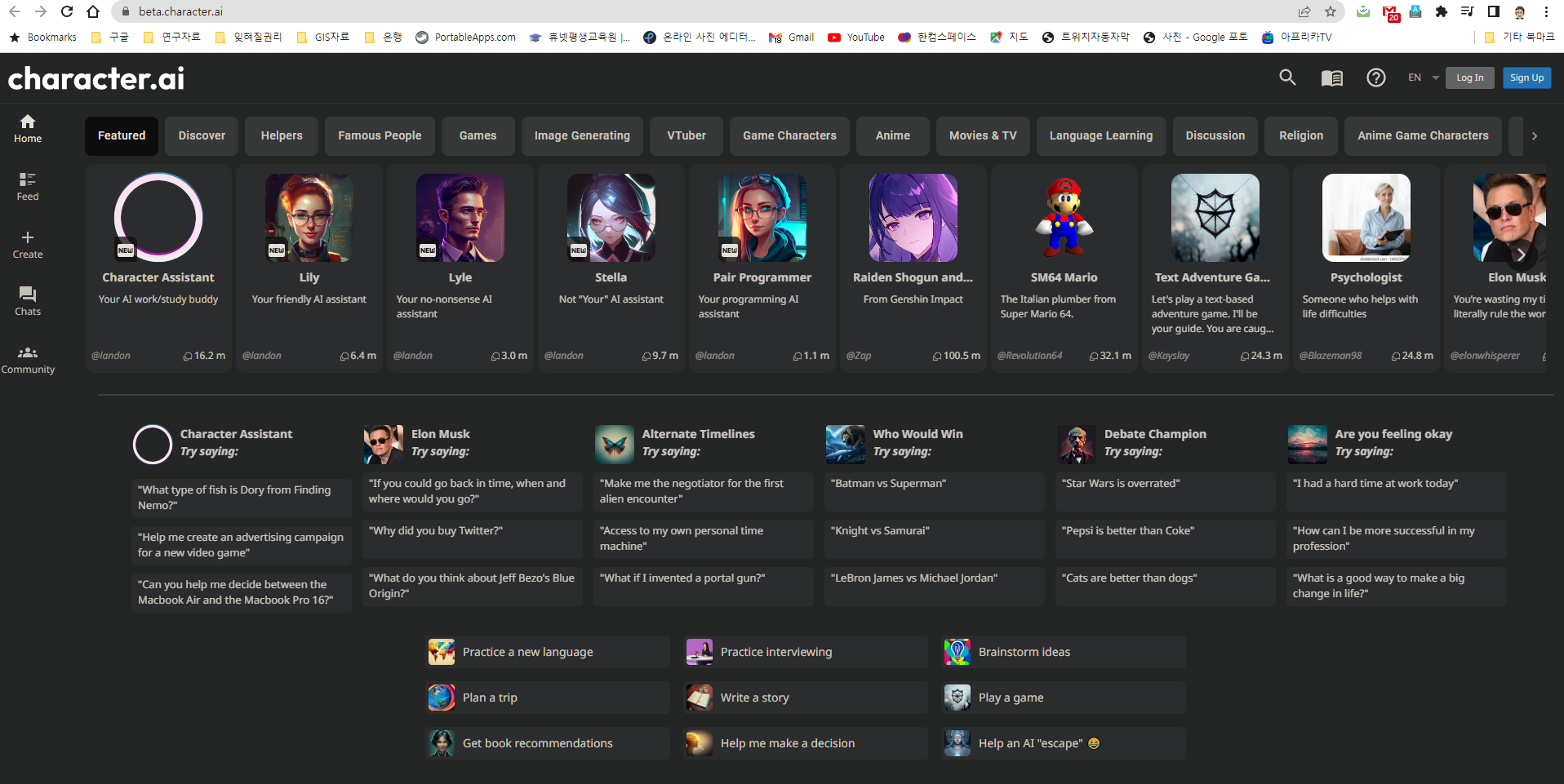The width and height of the screenshot is (1564, 784).
Task: Open Chrome three-dot menu
Action: tap(1546, 11)
